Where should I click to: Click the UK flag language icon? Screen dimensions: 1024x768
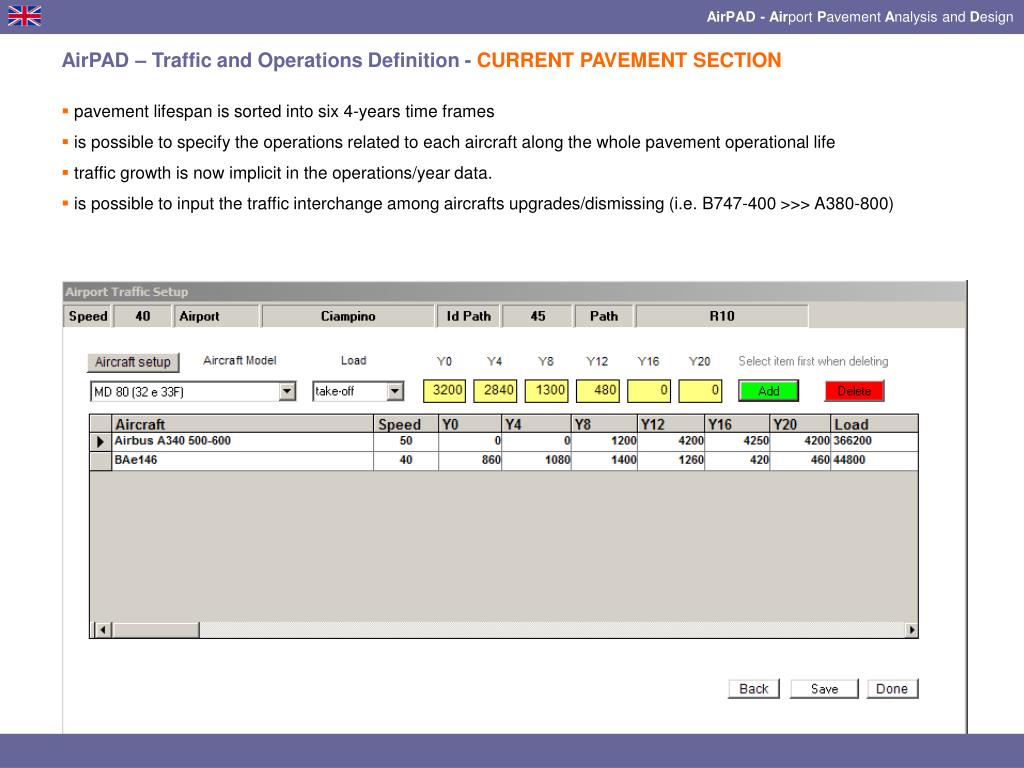(25, 16)
